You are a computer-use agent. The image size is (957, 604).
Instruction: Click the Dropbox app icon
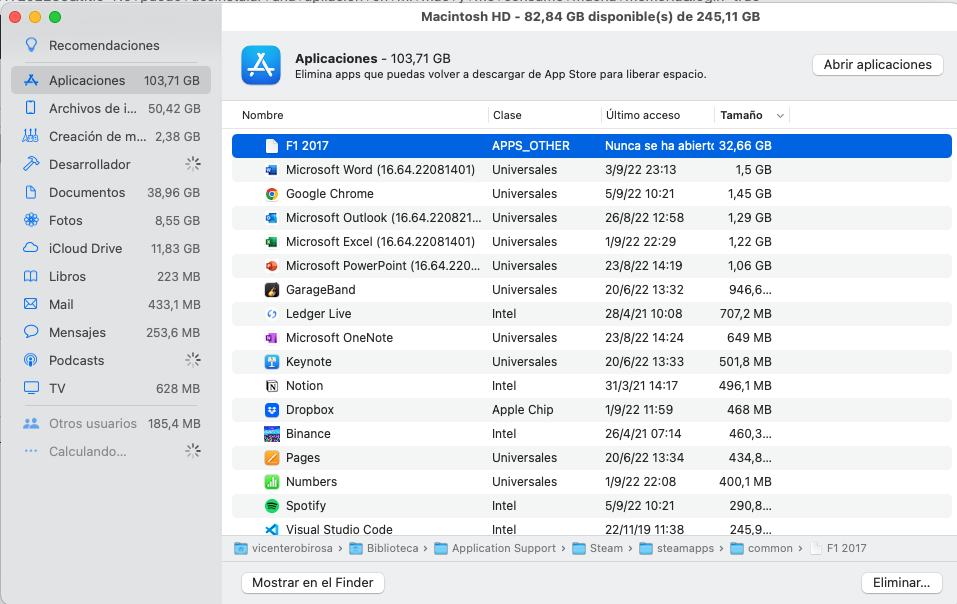click(271, 410)
